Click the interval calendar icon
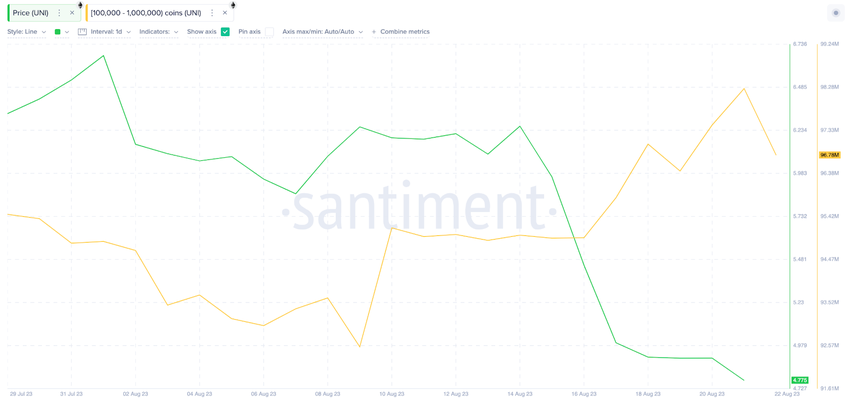 [x=82, y=32]
